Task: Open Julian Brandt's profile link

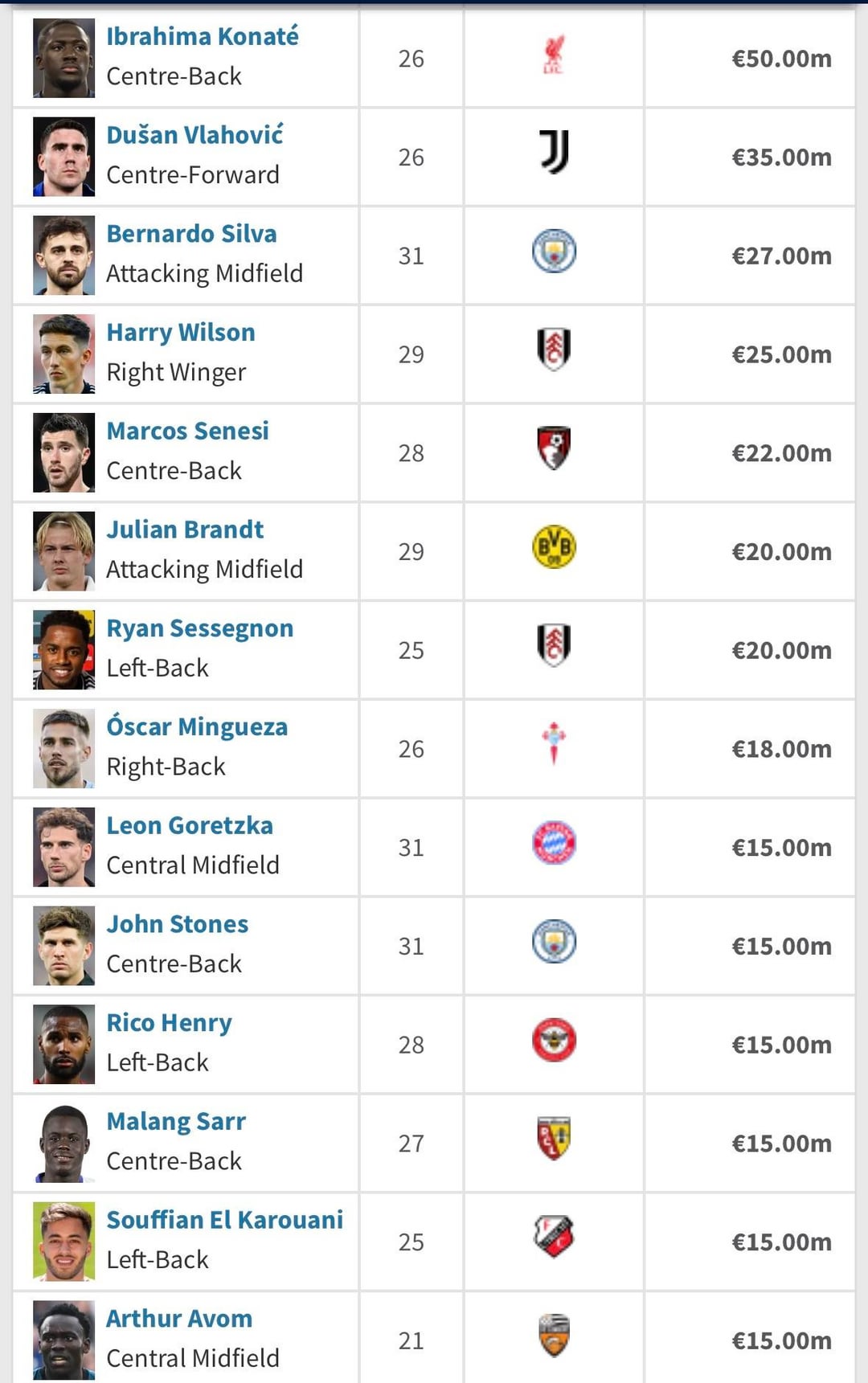Action: [185, 530]
